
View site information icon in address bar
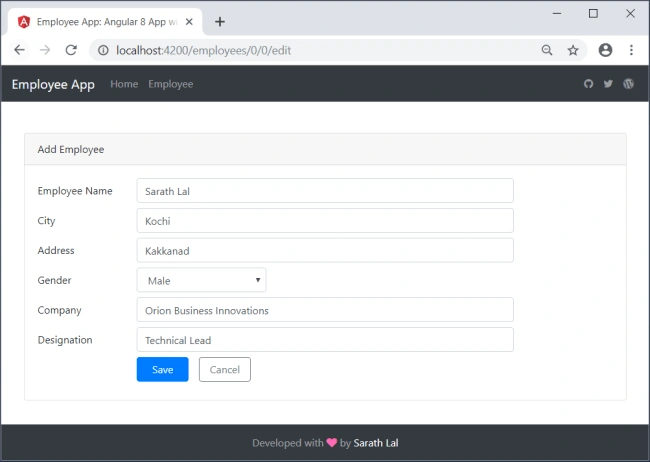(x=103, y=50)
